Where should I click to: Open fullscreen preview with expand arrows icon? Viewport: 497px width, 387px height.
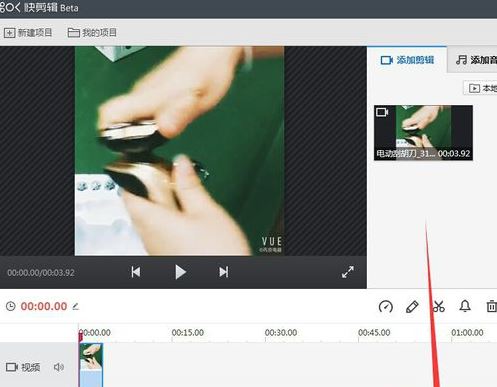[x=348, y=272]
